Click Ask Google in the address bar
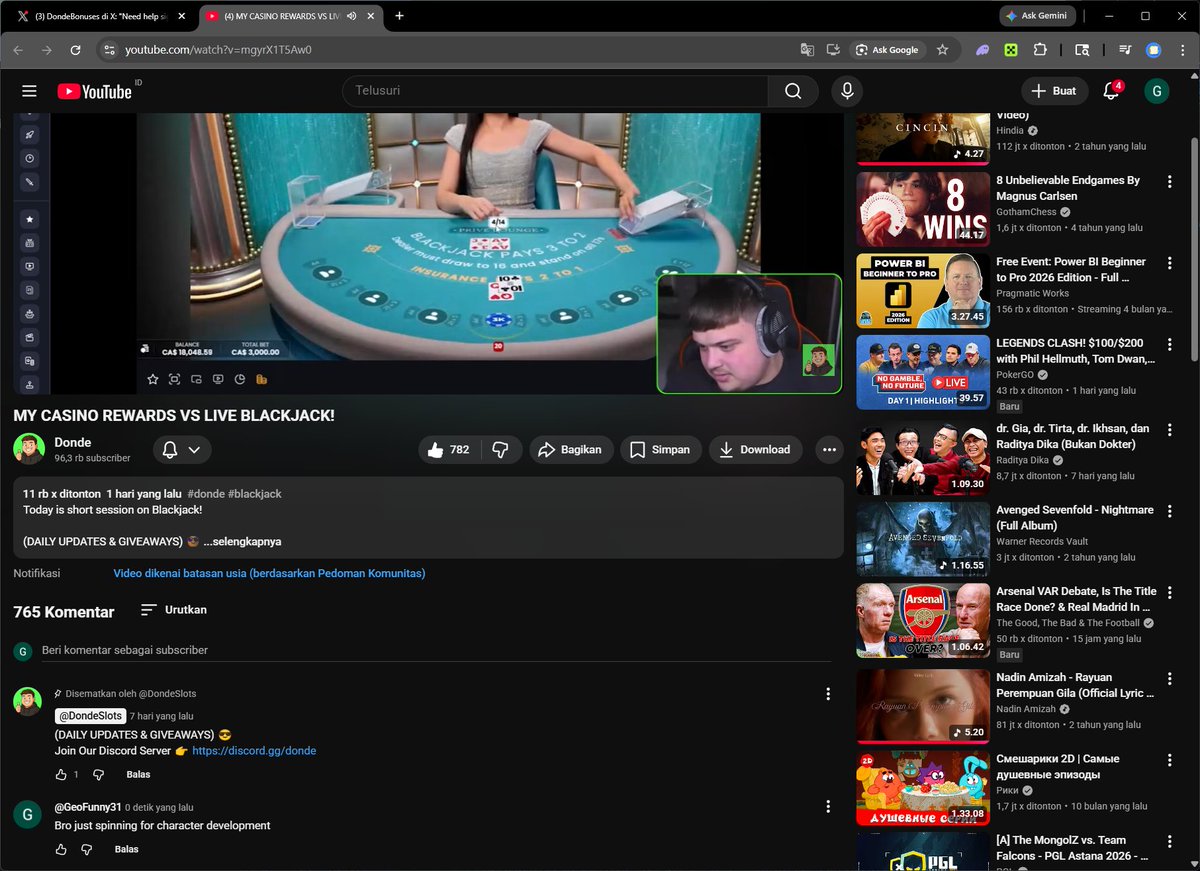Screen dimensions: 1200x871 point(887,50)
